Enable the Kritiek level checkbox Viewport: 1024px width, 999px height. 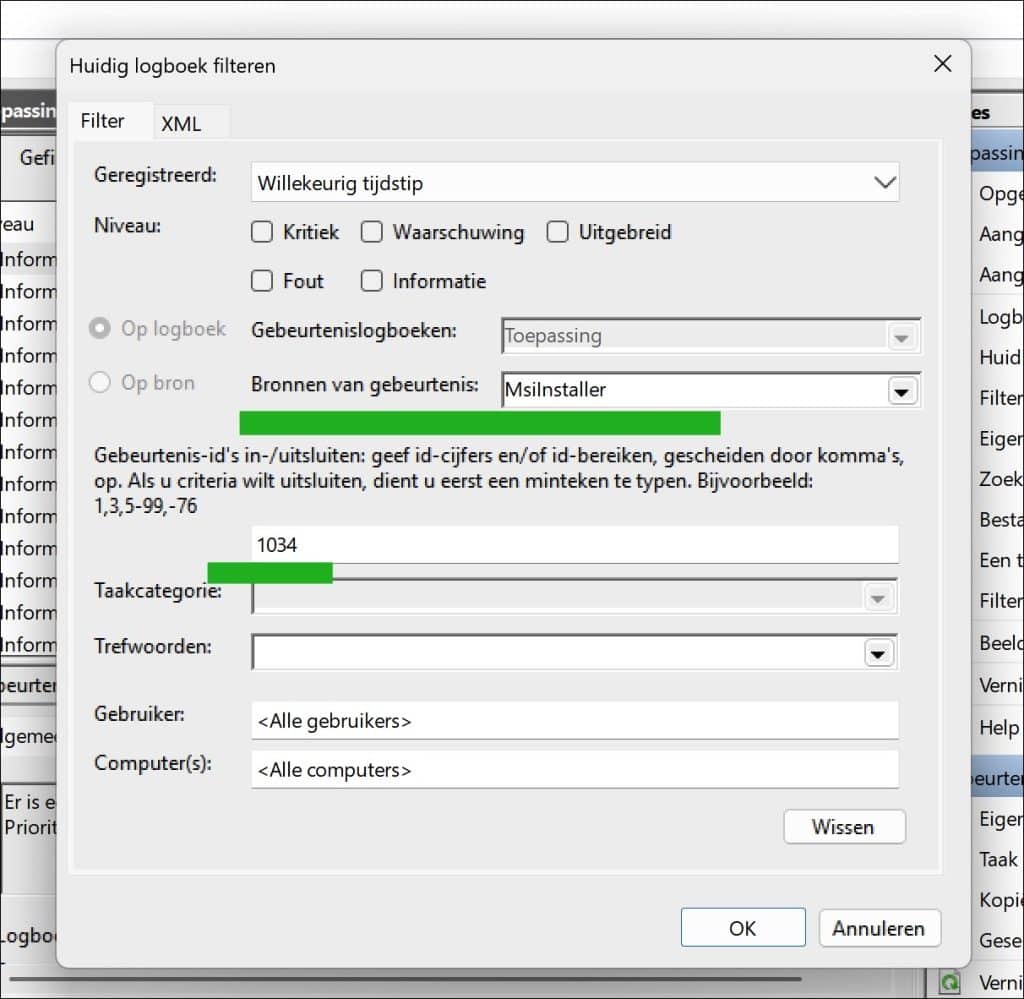pyautogui.click(x=262, y=231)
